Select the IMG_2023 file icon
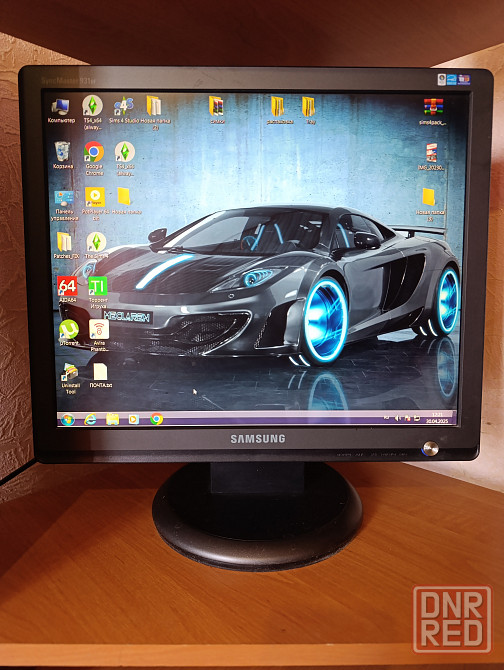This screenshot has height=670, width=504. tap(431, 157)
